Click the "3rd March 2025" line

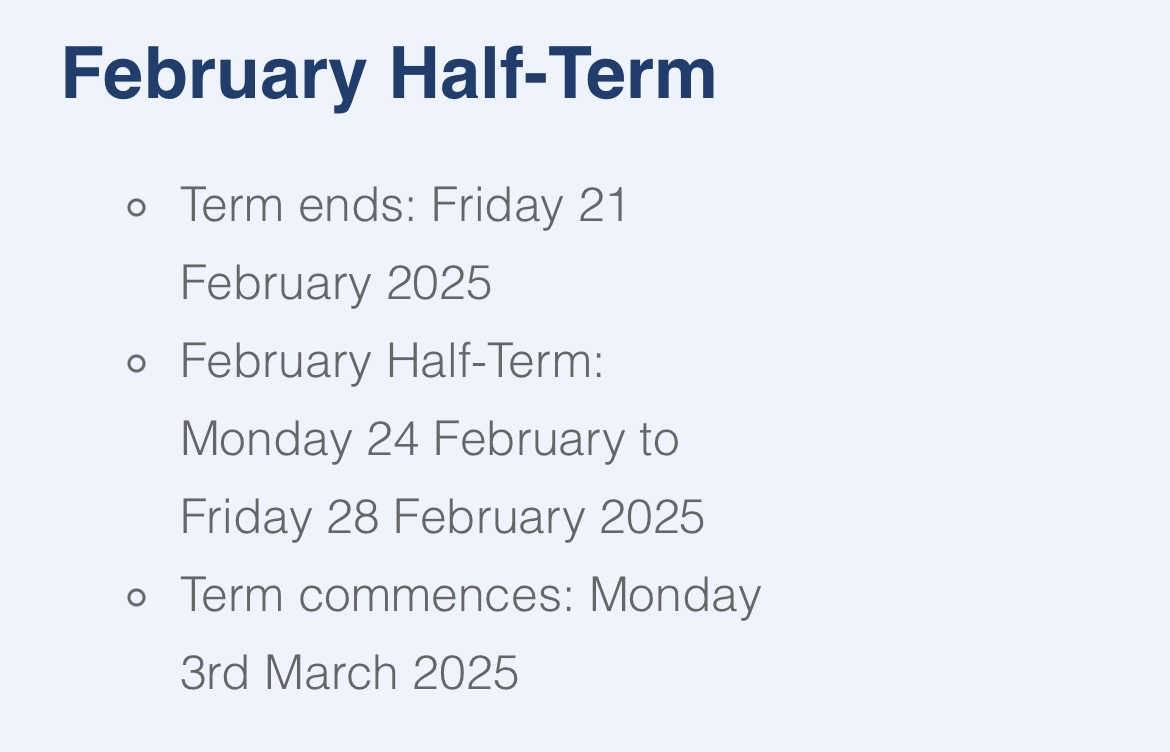(349, 673)
